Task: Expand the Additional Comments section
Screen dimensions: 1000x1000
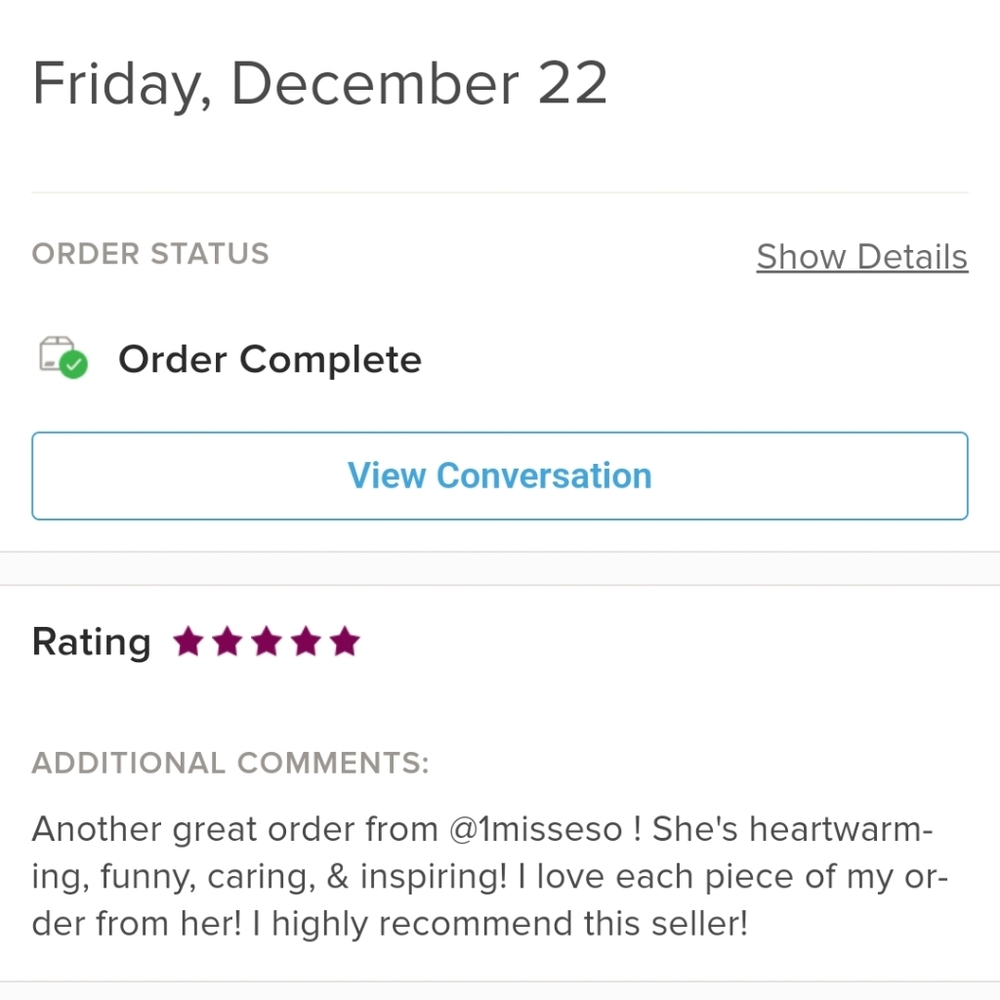Action: (230, 763)
